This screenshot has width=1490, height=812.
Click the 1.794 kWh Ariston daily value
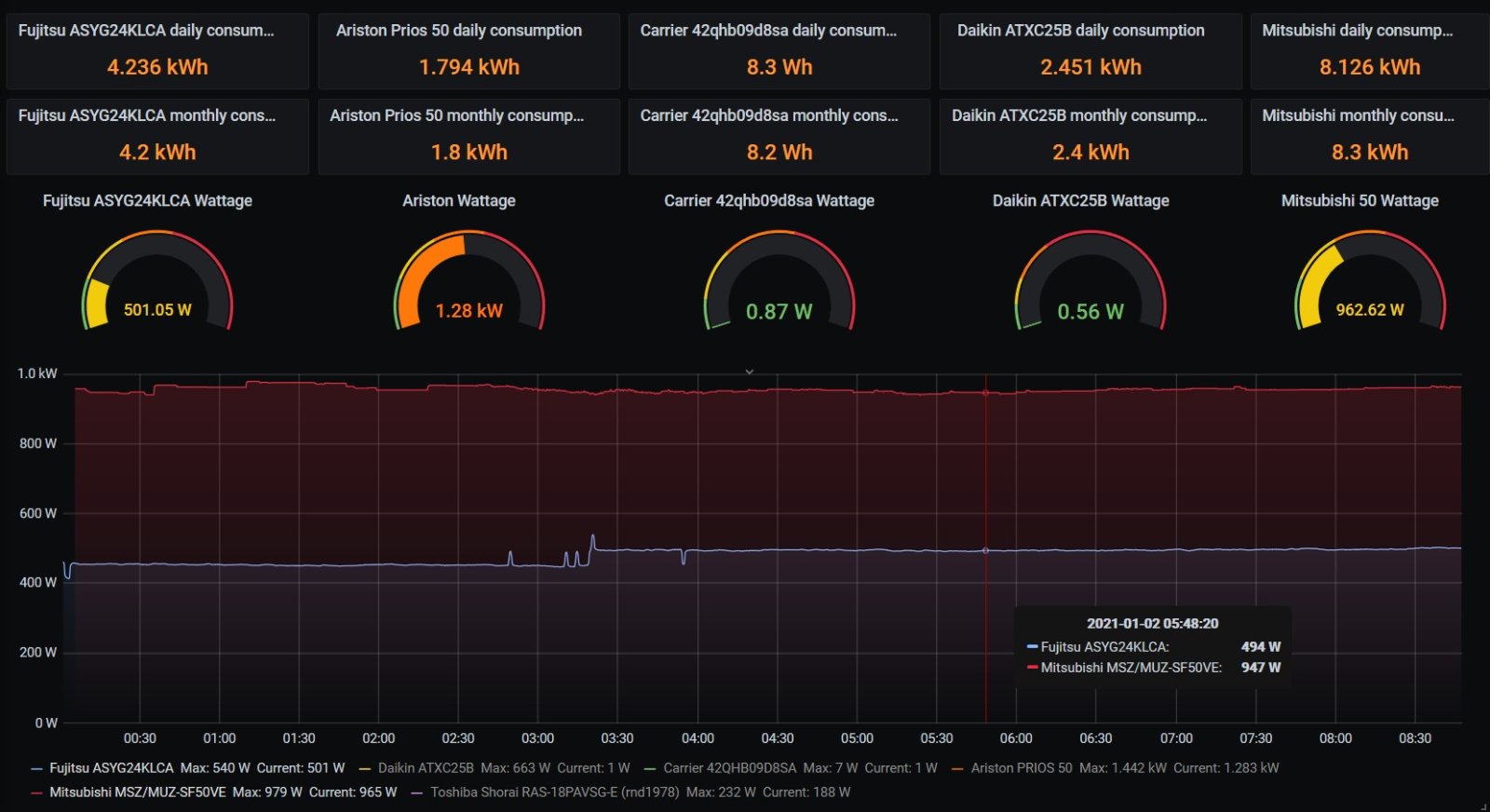469,67
